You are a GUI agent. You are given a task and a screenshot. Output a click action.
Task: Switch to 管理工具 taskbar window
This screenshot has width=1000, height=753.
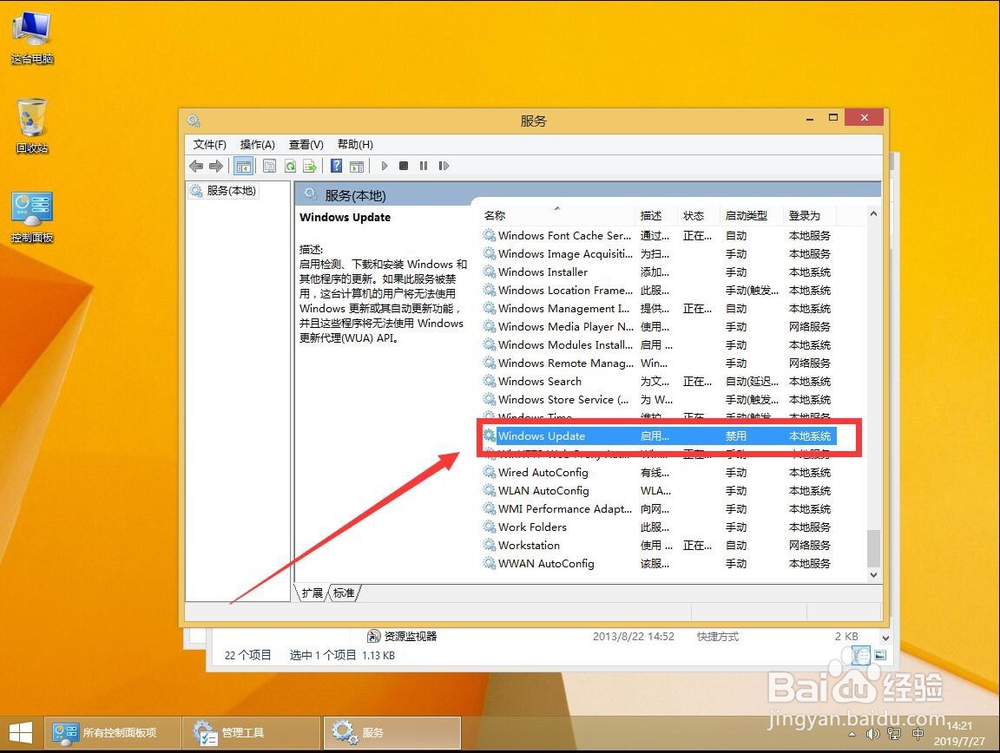(251, 733)
